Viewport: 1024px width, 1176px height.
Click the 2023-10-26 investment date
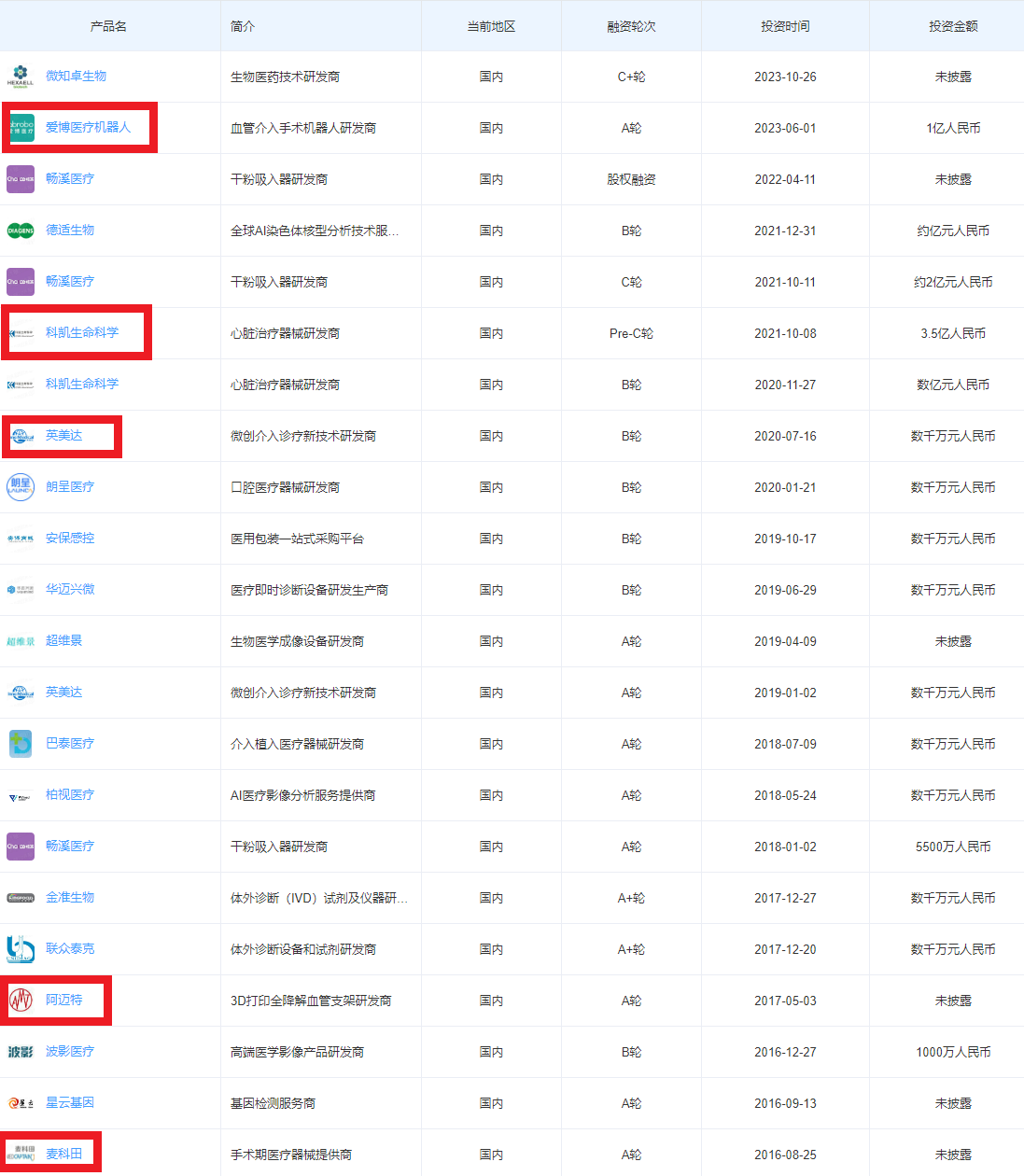(785, 77)
